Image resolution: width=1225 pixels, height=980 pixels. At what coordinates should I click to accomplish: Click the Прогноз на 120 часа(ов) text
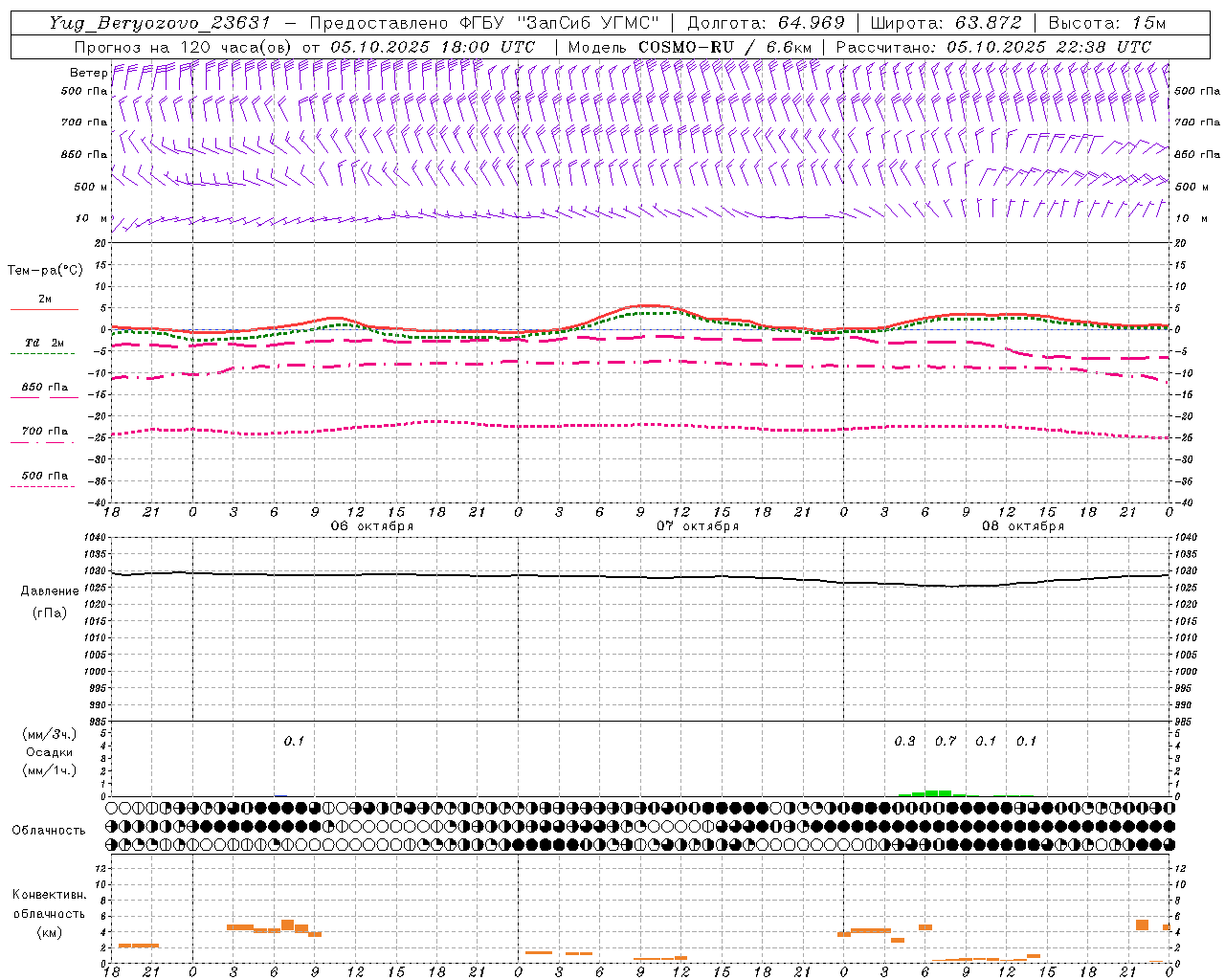tap(184, 47)
